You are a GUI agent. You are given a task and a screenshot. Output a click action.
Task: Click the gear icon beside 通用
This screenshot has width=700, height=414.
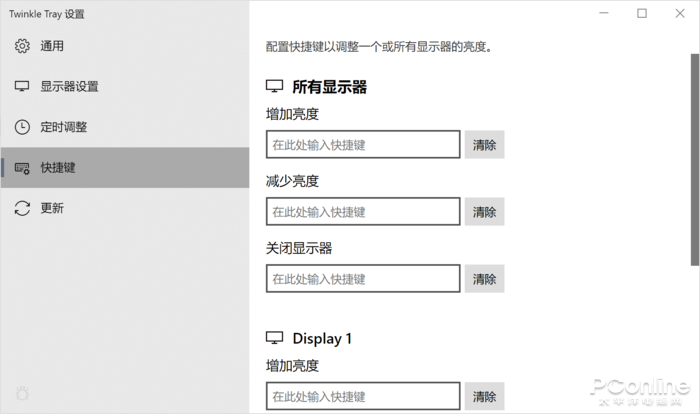tap(22, 46)
